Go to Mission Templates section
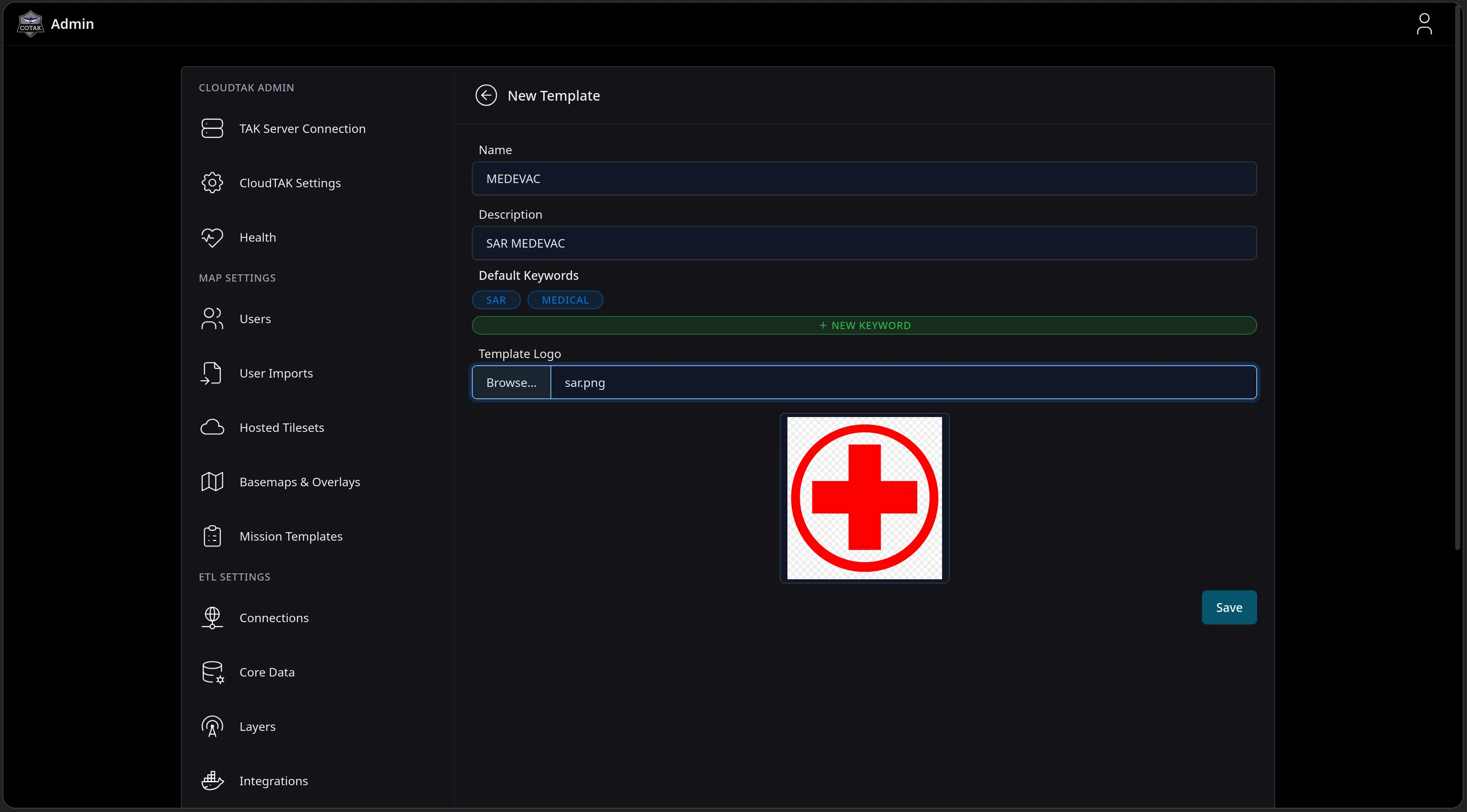 (x=318, y=536)
